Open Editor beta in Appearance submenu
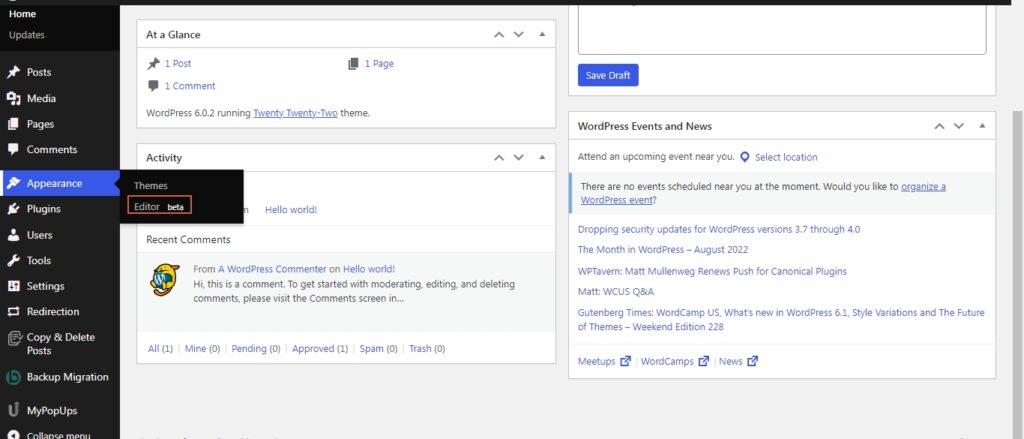This screenshot has height=439, width=1024. point(159,206)
